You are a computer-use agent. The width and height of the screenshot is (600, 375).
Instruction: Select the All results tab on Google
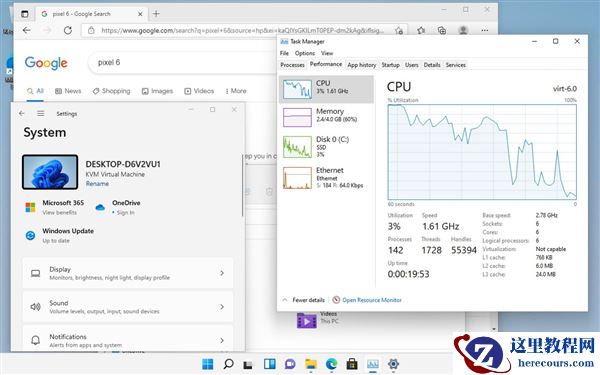[35, 91]
